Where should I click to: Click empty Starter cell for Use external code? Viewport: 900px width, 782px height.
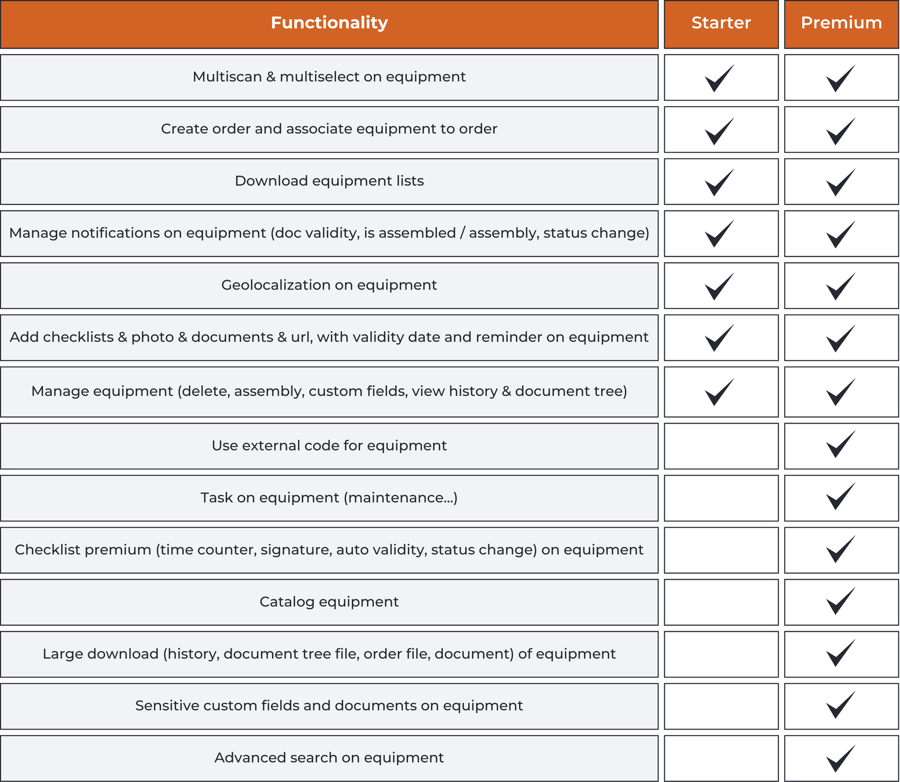[x=721, y=445]
